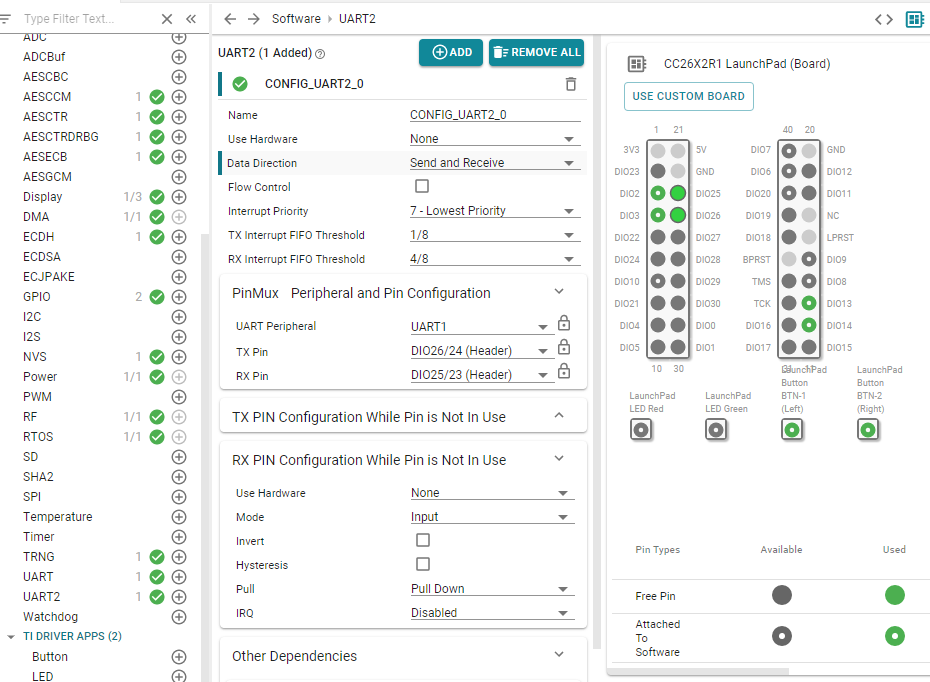This screenshot has height=682, width=930.
Task: Open the Pull dropdown
Action: coord(492,589)
